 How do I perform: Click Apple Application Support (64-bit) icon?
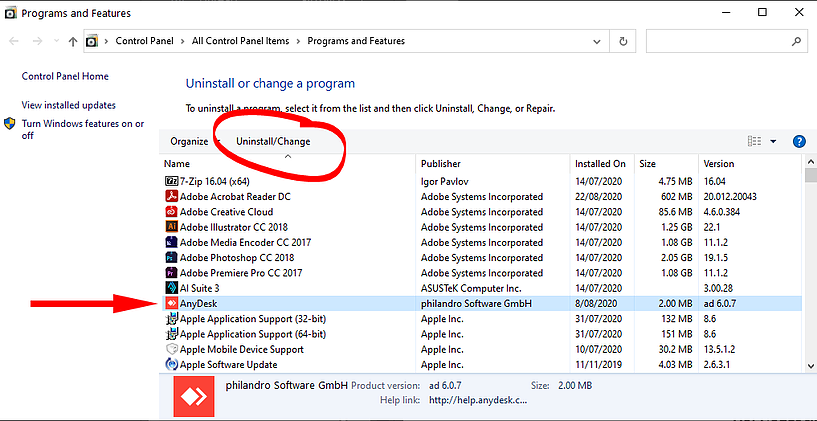[171, 333]
